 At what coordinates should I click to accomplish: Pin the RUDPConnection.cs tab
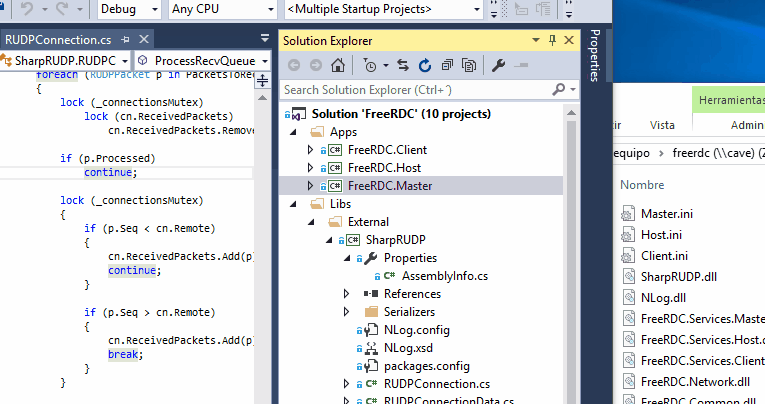125,40
